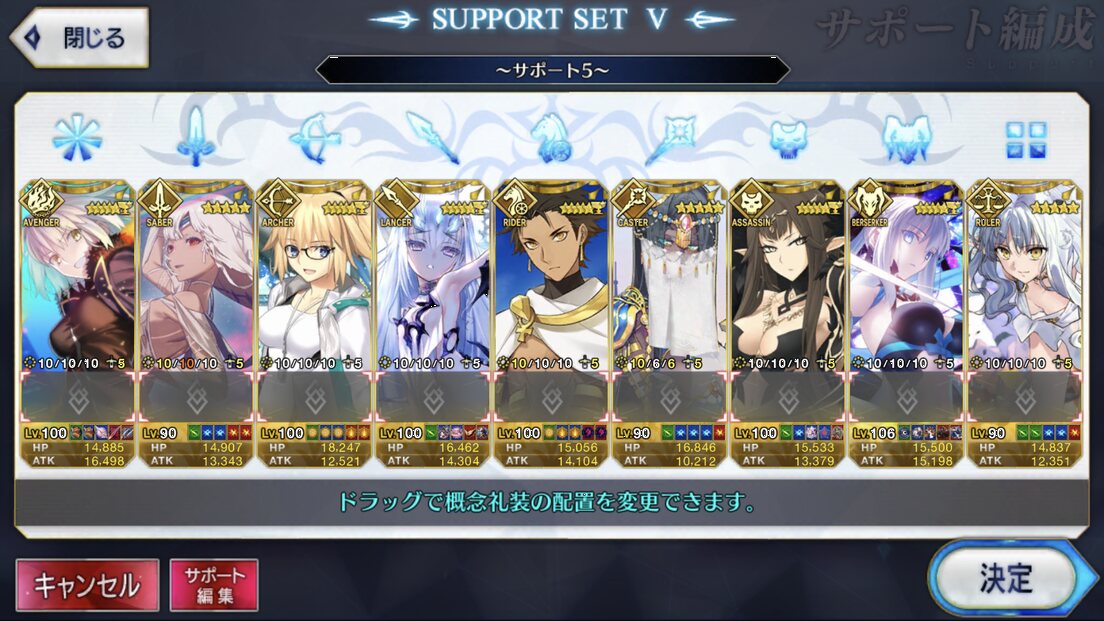Click the empty craft essence slot under Caster
The height and width of the screenshot is (621, 1104).
pyautogui.click(x=670, y=398)
